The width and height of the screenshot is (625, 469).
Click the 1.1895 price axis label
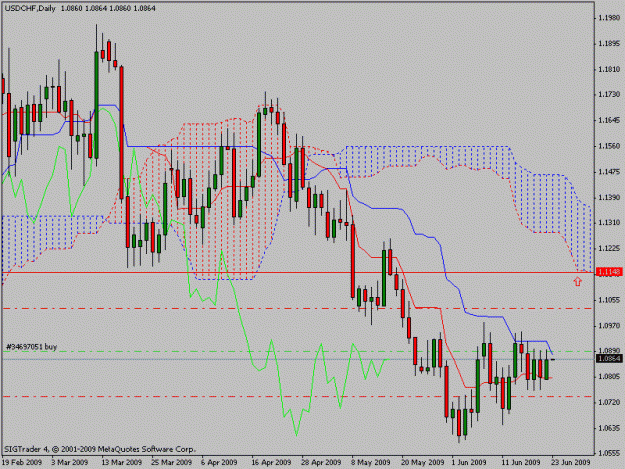610,44
